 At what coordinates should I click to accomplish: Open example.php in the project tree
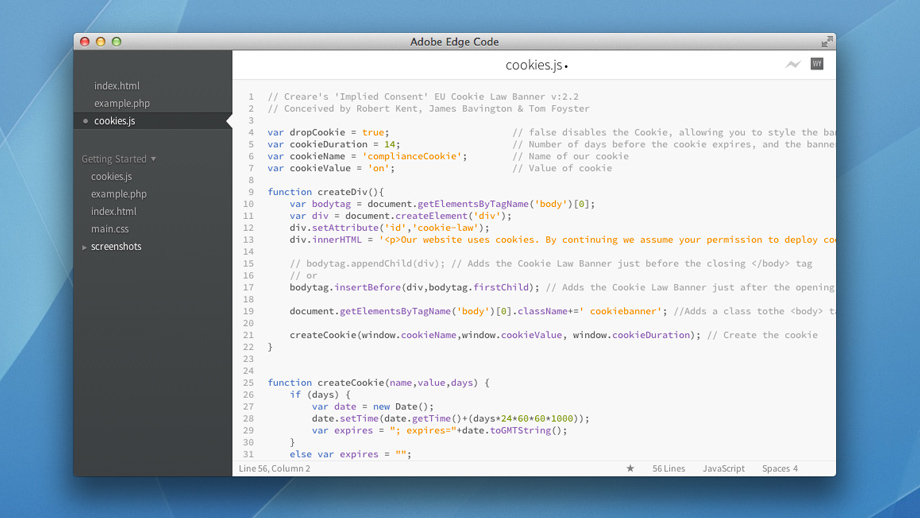click(x=119, y=194)
